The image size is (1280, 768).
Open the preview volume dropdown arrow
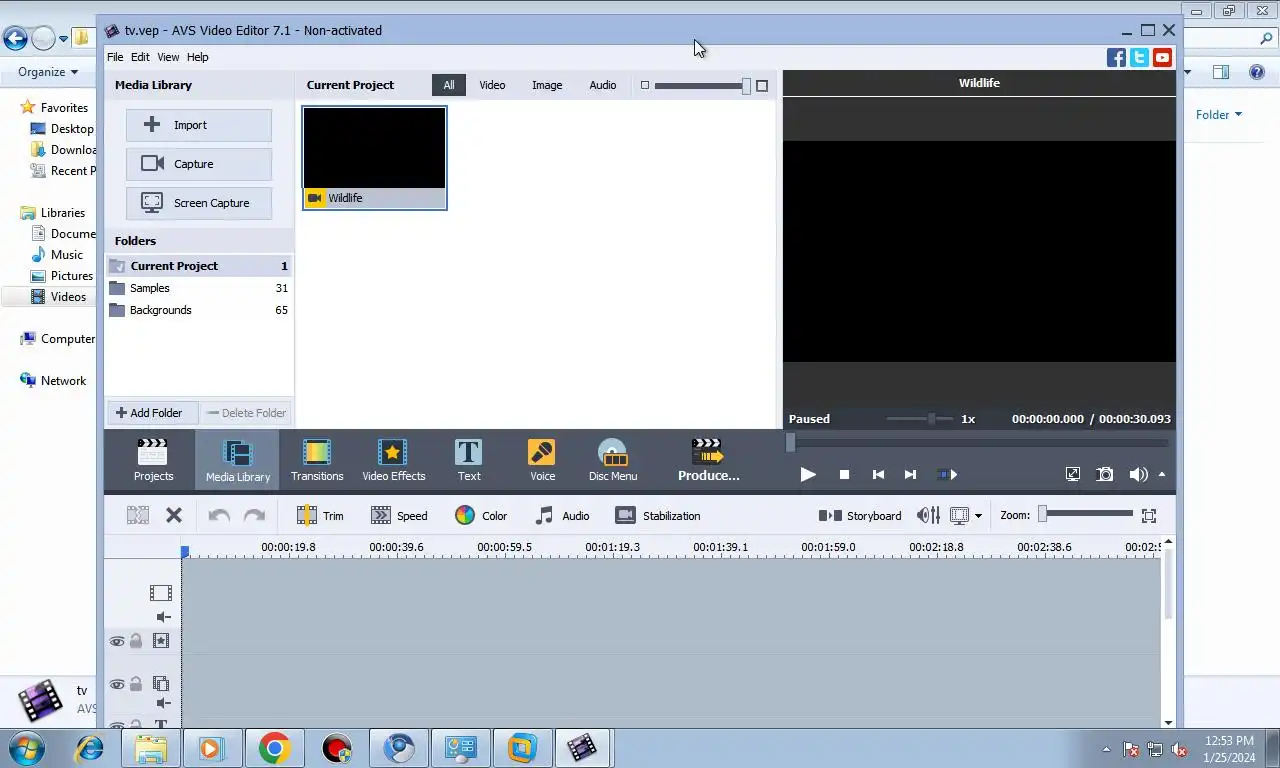click(x=1162, y=474)
